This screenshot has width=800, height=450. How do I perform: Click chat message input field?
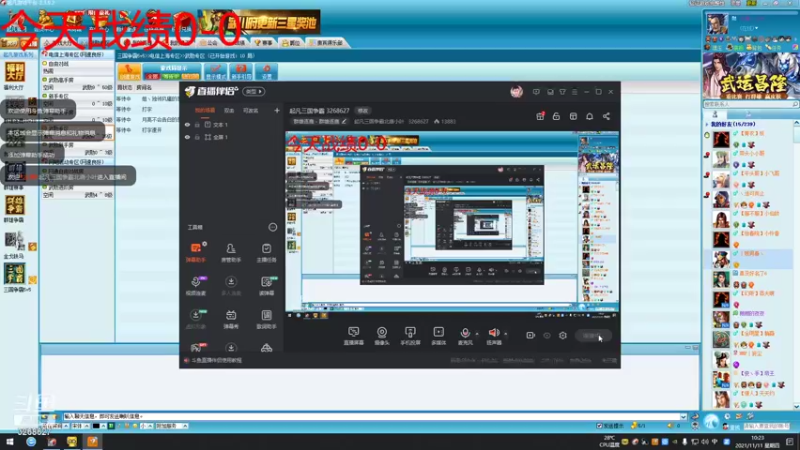(x=371, y=416)
